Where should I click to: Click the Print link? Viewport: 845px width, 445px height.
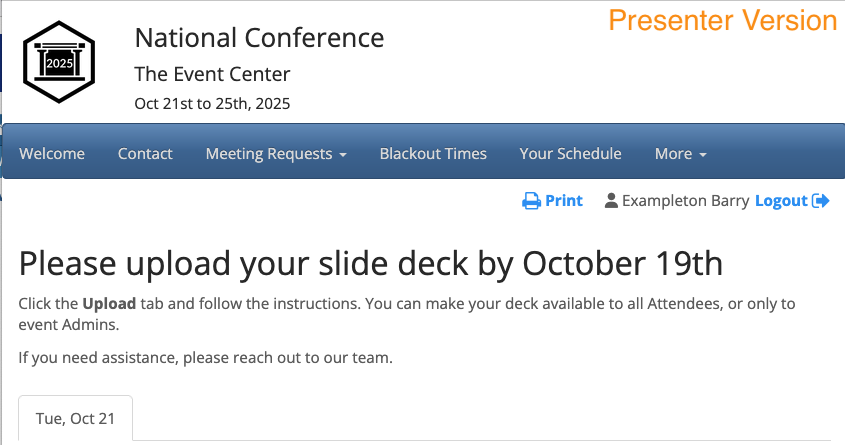point(563,201)
